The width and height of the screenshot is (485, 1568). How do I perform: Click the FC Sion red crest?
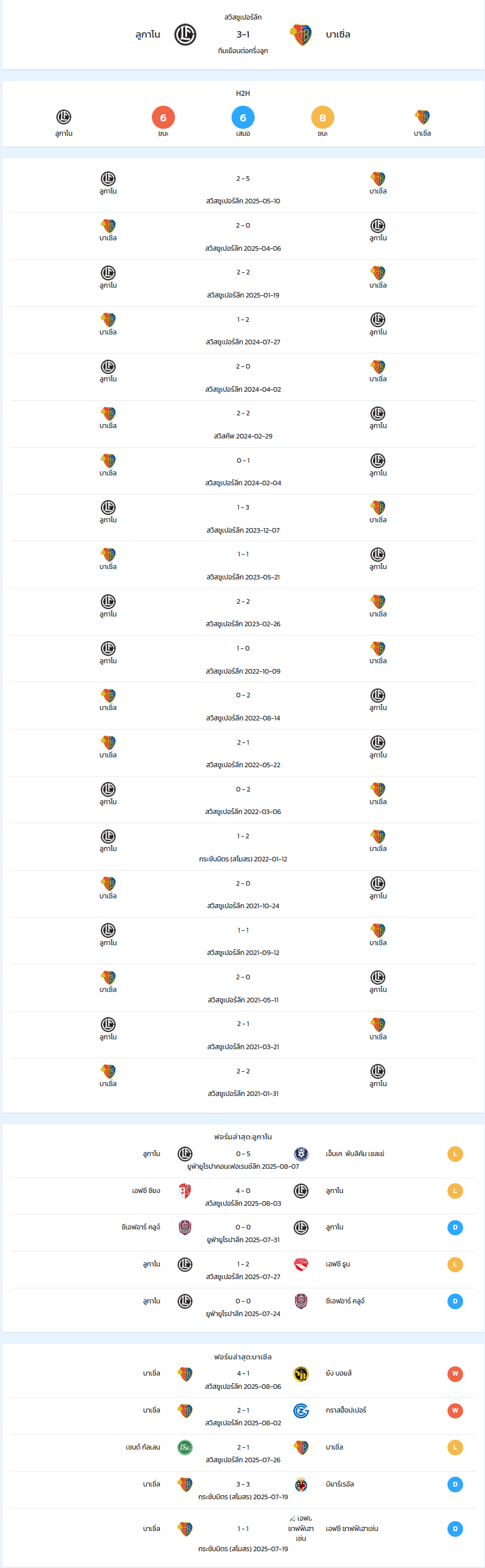185,1191
